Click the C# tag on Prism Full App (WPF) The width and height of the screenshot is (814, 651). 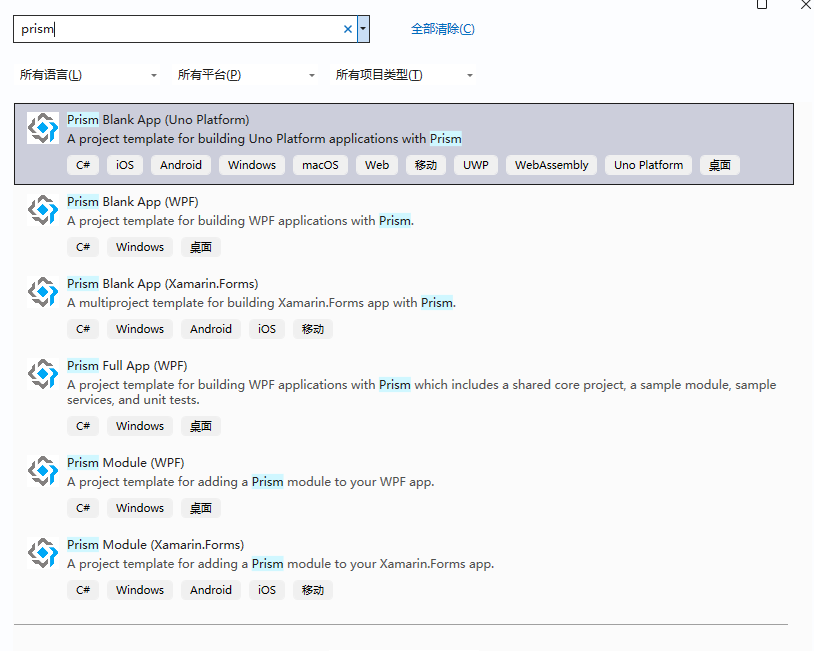[83, 426]
